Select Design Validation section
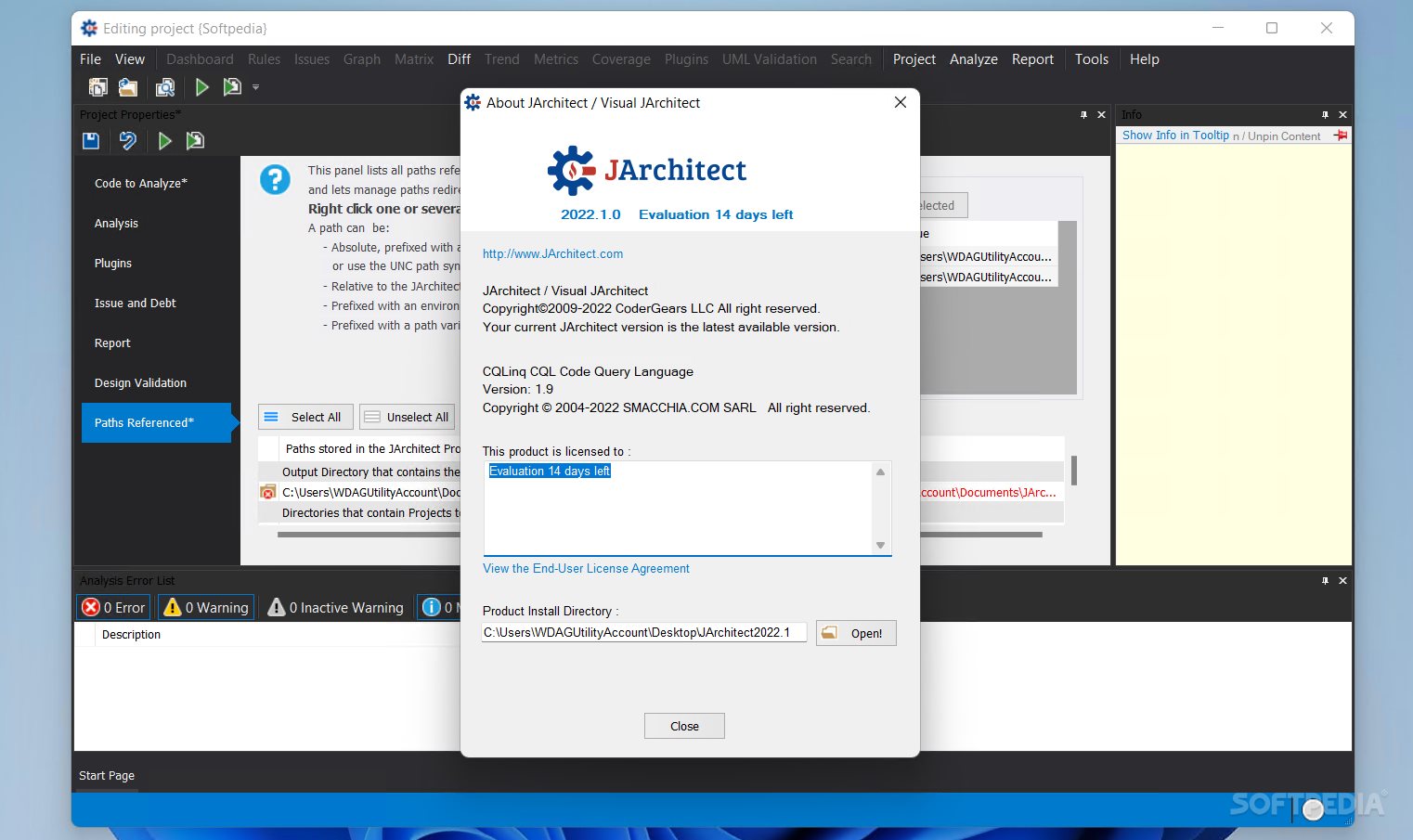Viewport: 1413px width, 840px height. (156, 383)
